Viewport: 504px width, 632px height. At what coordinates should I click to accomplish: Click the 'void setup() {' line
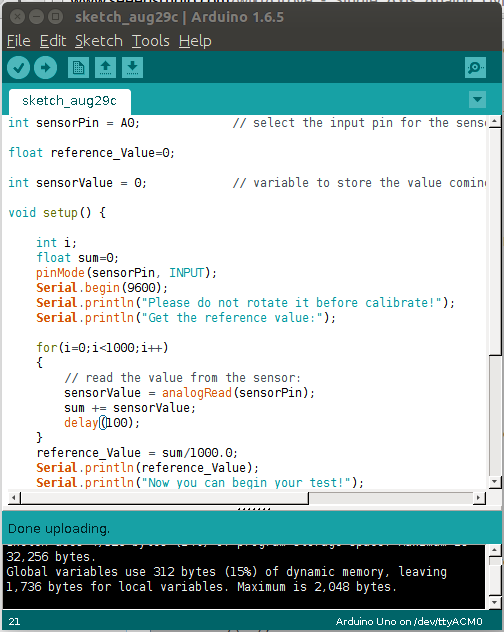pyautogui.click(x=57, y=212)
